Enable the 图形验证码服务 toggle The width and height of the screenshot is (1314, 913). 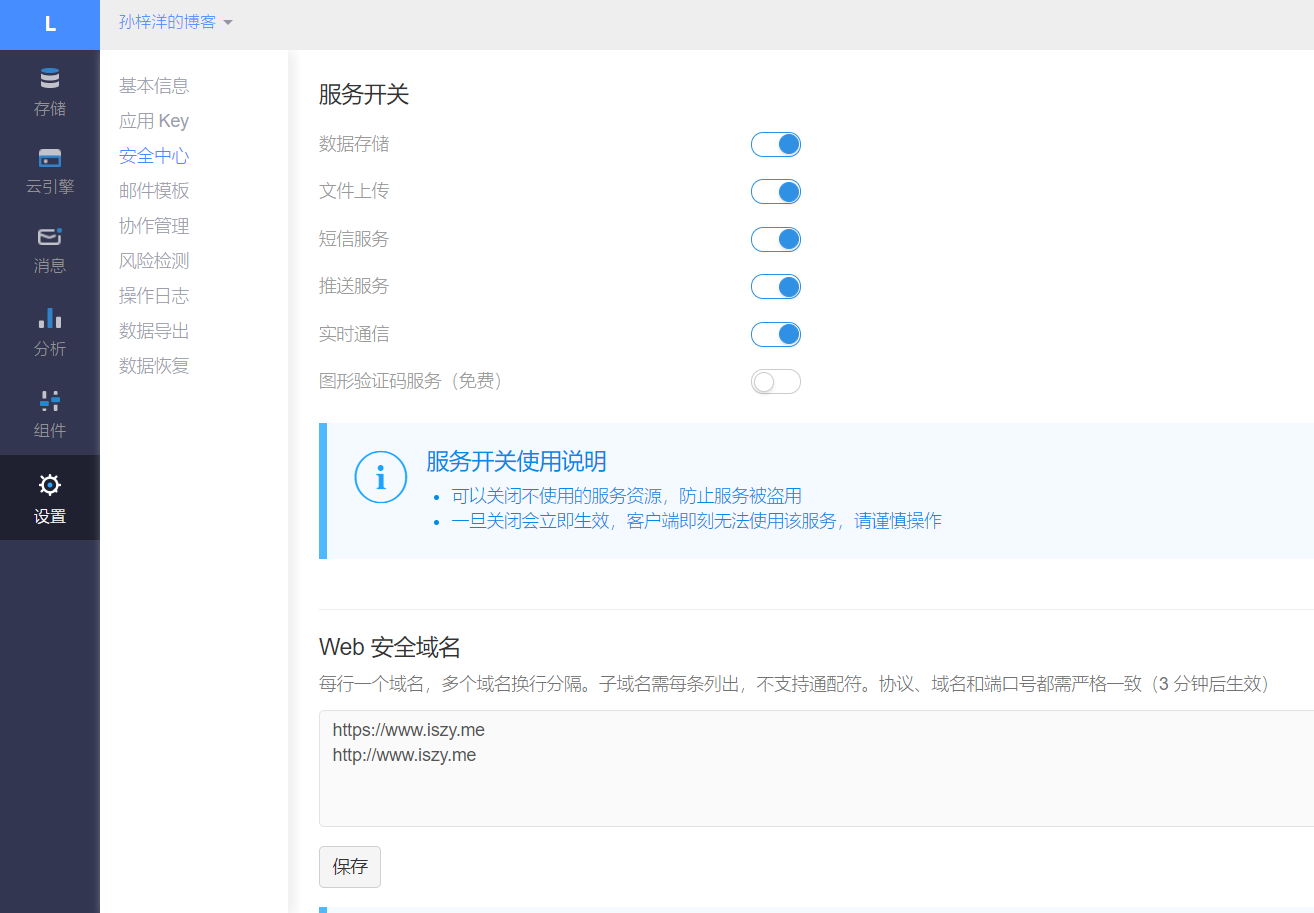[776, 382]
